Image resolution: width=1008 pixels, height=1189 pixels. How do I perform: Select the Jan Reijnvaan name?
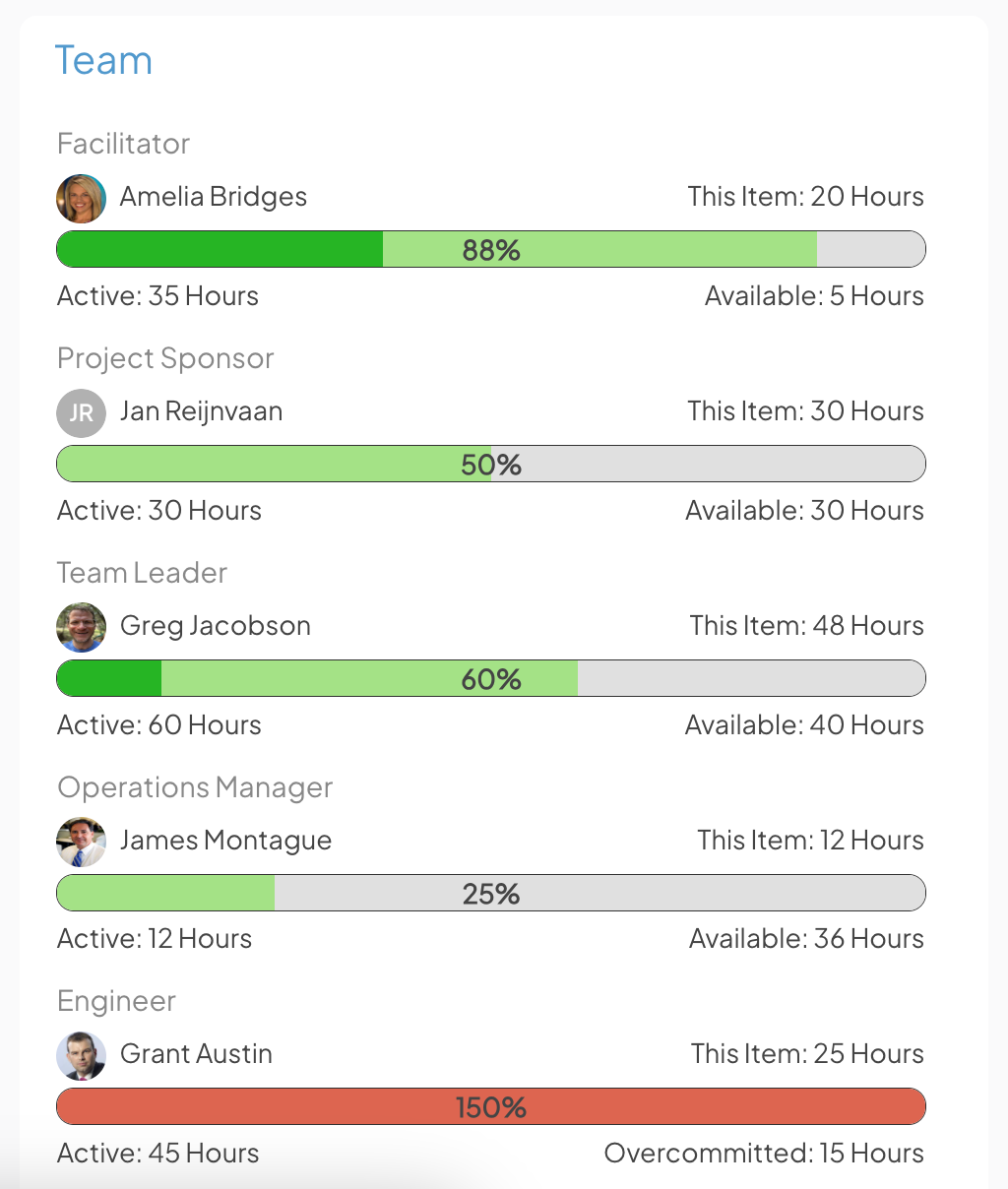pos(201,411)
